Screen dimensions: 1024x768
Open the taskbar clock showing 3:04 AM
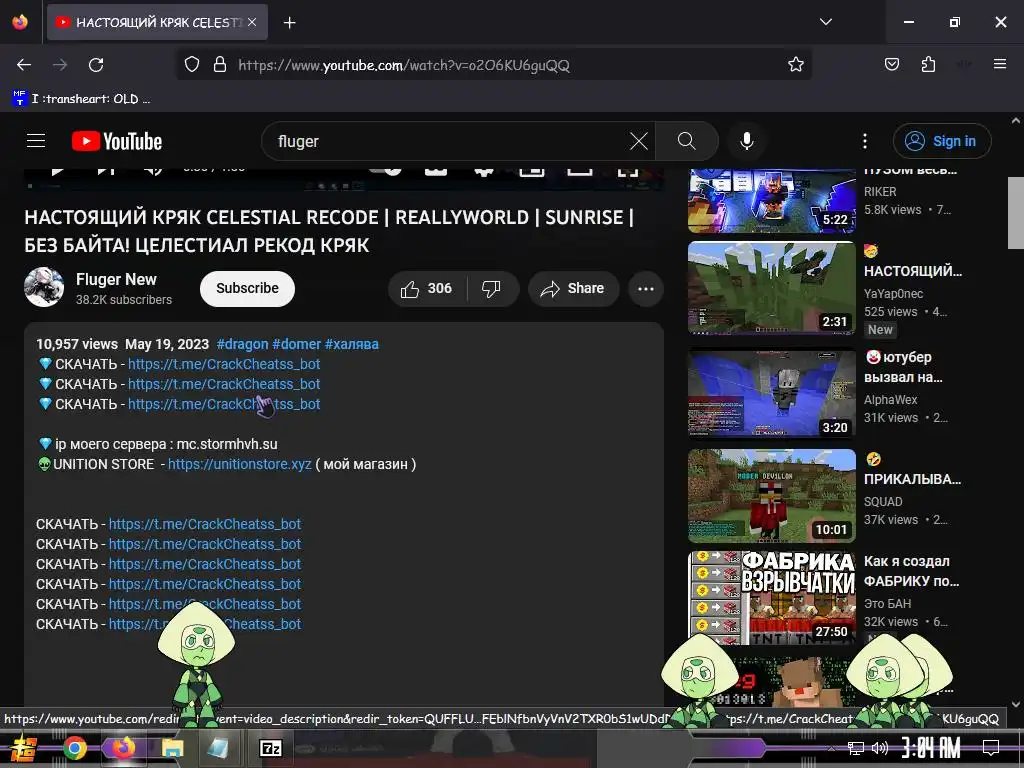click(931, 748)
